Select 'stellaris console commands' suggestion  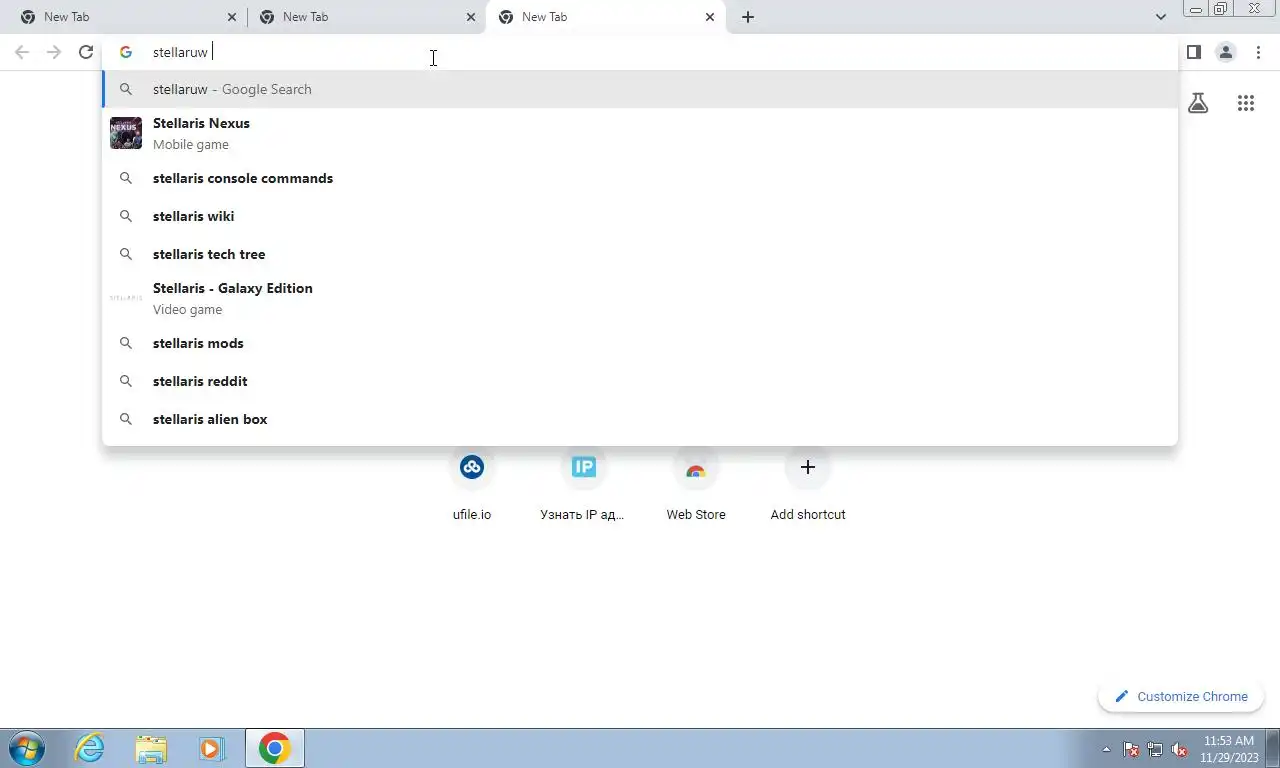click(640, 178)
